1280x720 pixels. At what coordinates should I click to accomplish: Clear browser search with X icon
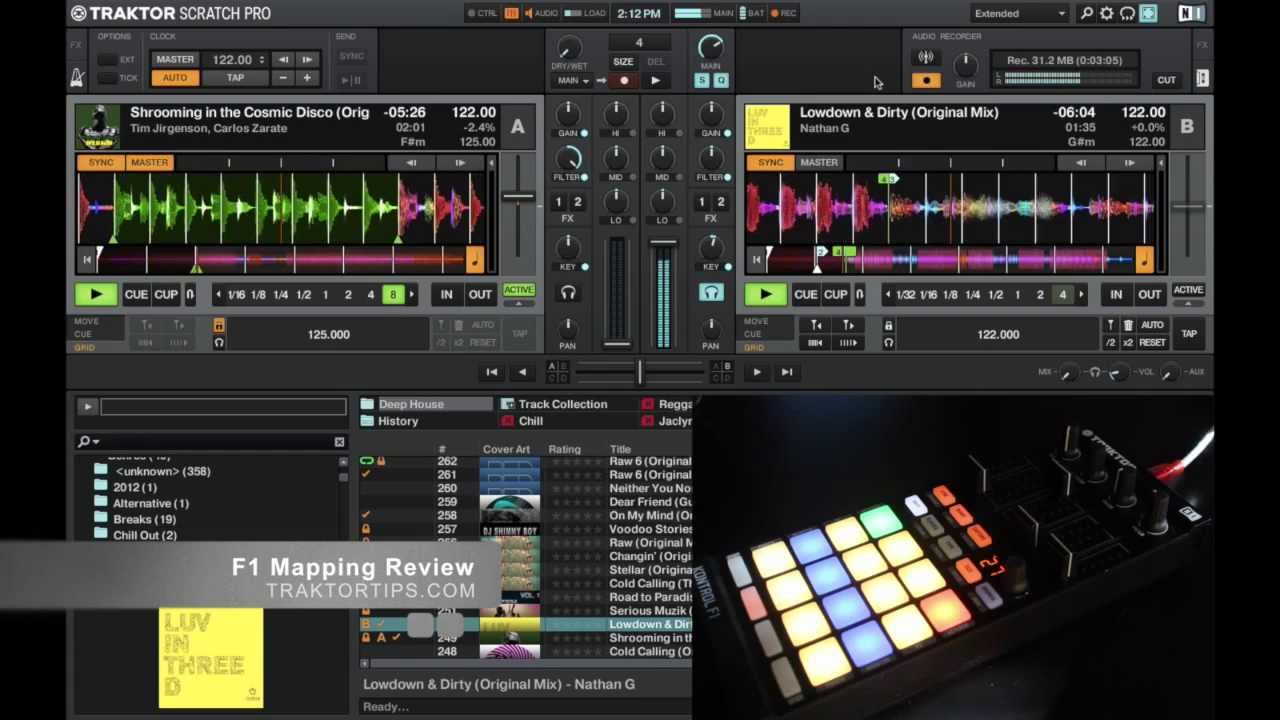pos(339,442)
